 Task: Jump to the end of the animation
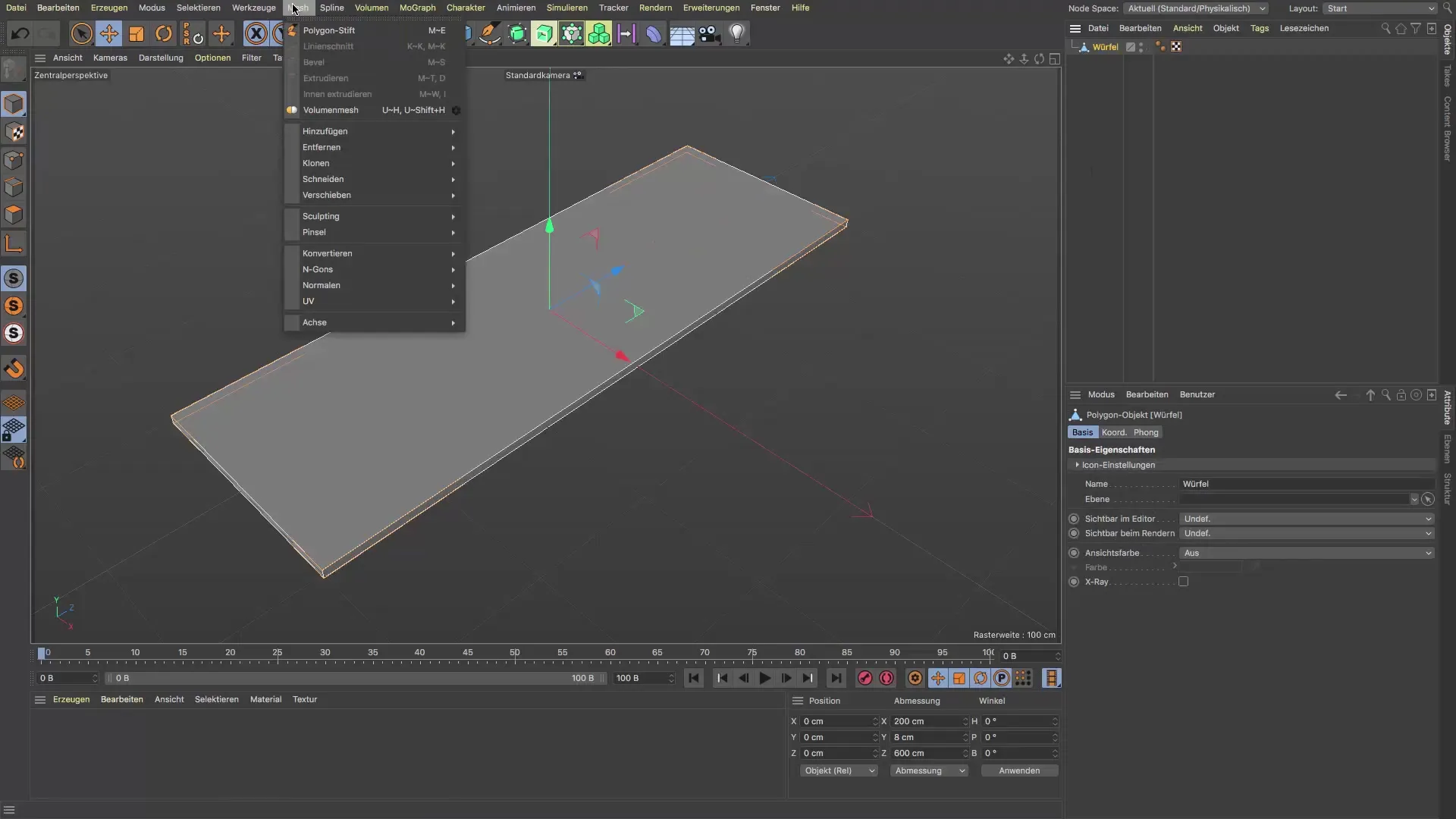(x=835, y=678)
